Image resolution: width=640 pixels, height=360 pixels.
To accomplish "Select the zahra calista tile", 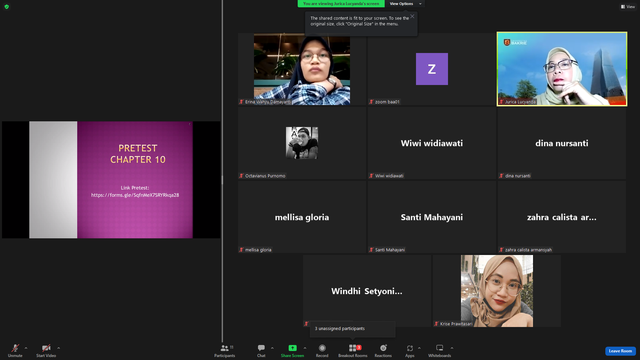I will tap(562, 217).
